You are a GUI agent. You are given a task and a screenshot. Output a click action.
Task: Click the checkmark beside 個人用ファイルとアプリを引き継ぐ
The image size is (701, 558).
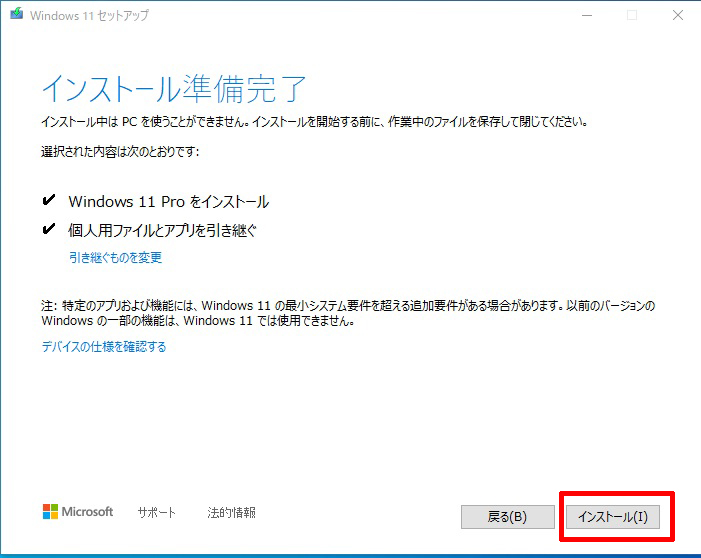tap(49, 229)
